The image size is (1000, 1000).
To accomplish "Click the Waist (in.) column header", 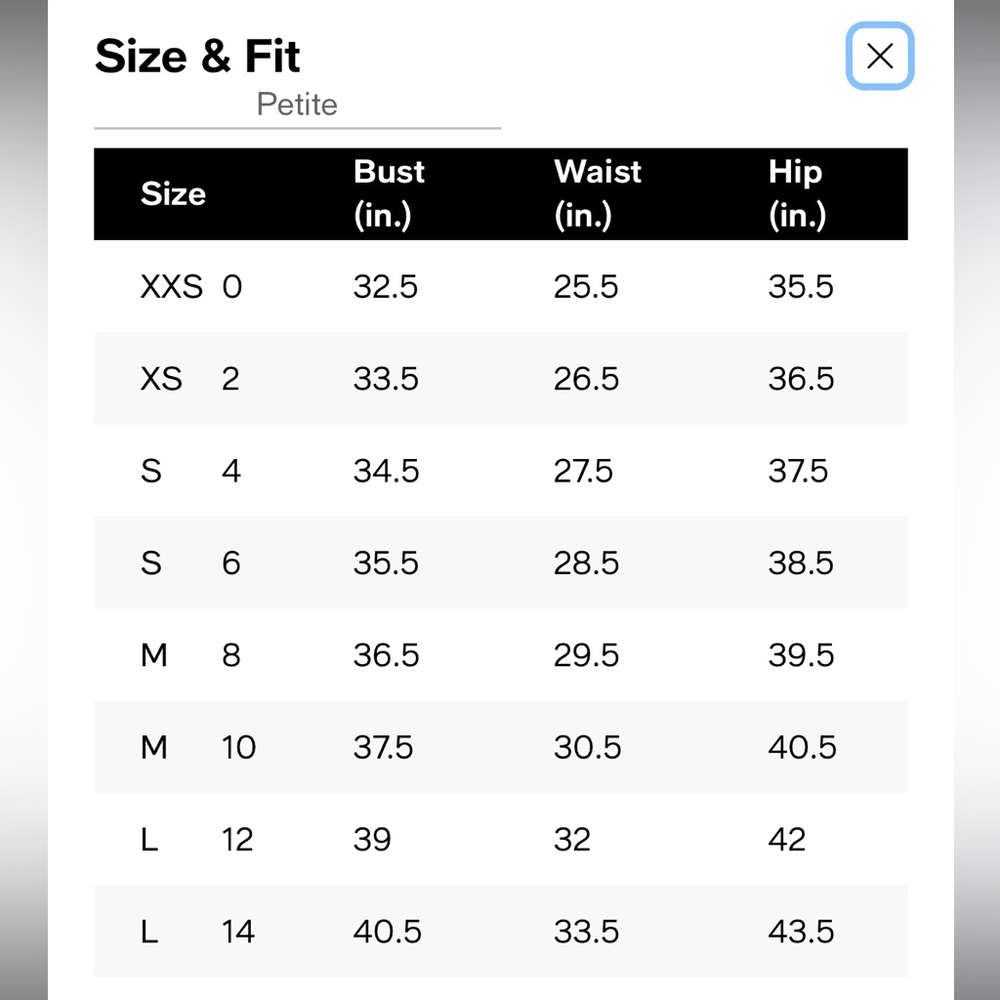I will [597, 193].
